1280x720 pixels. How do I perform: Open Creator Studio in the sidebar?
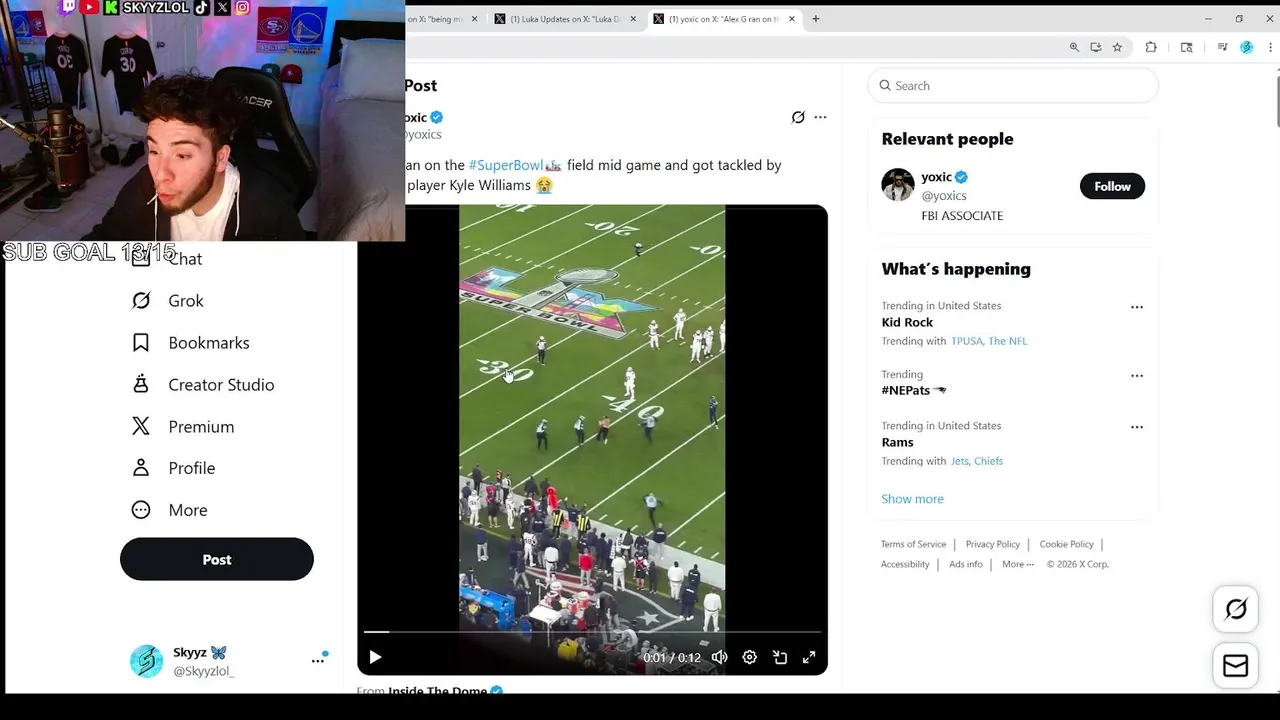[203, 385]
